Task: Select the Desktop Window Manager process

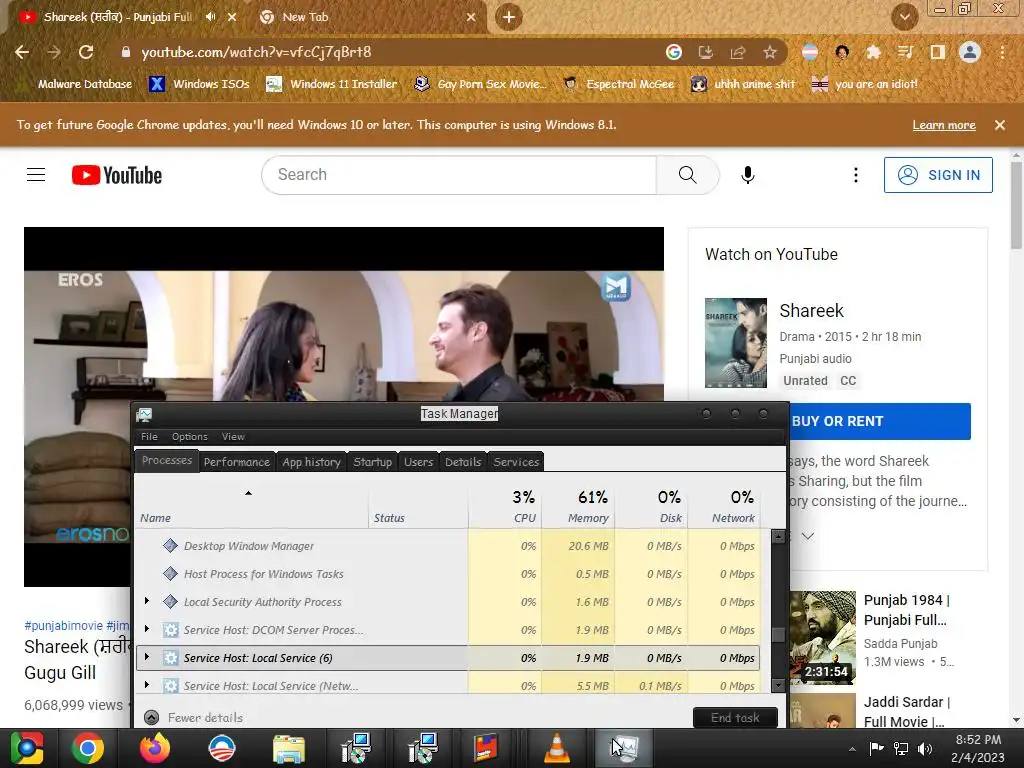Action: click(448, 545)
